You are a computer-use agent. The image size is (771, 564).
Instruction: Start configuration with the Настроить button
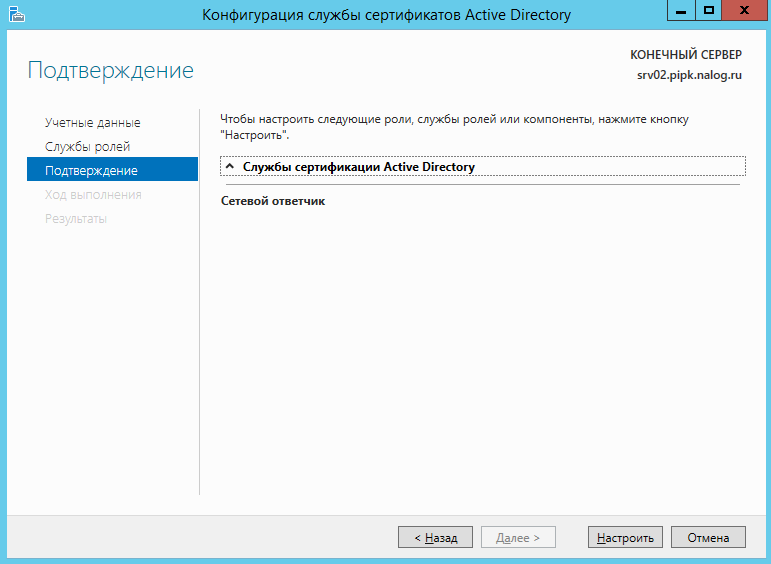tap(625, 537)
